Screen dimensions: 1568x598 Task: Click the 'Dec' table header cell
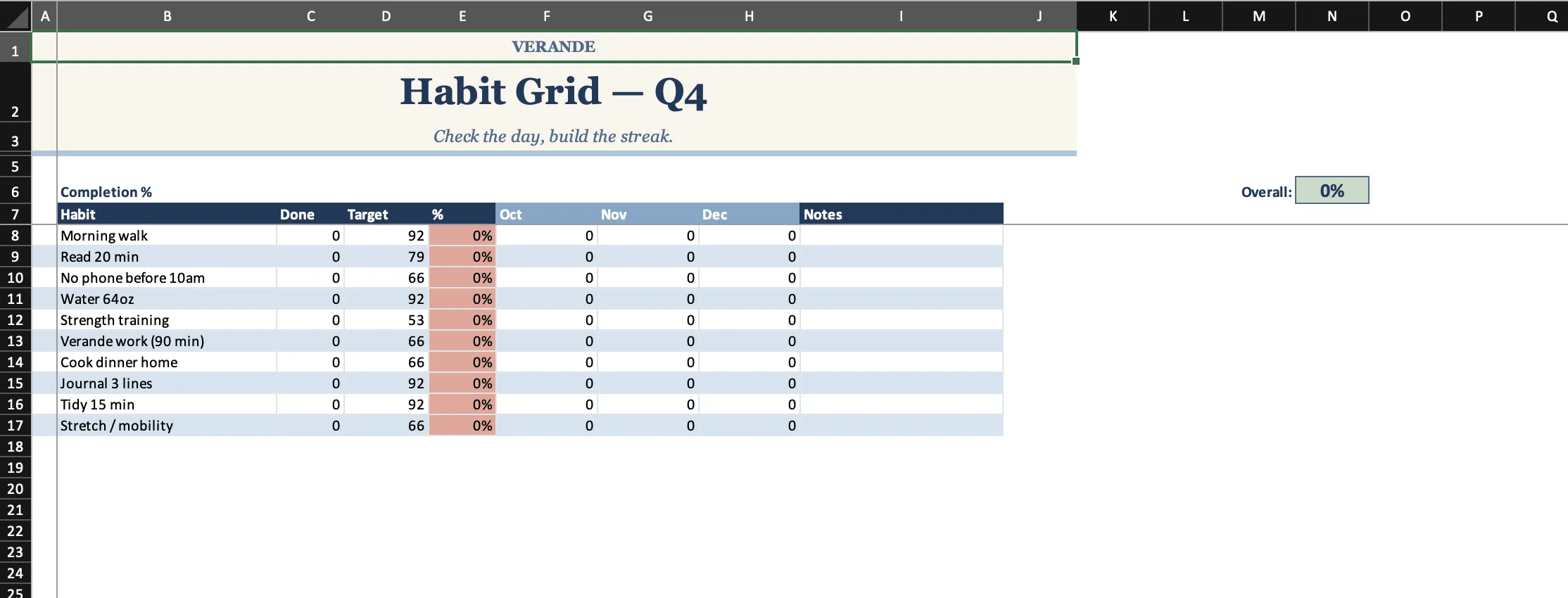(750, 214)
